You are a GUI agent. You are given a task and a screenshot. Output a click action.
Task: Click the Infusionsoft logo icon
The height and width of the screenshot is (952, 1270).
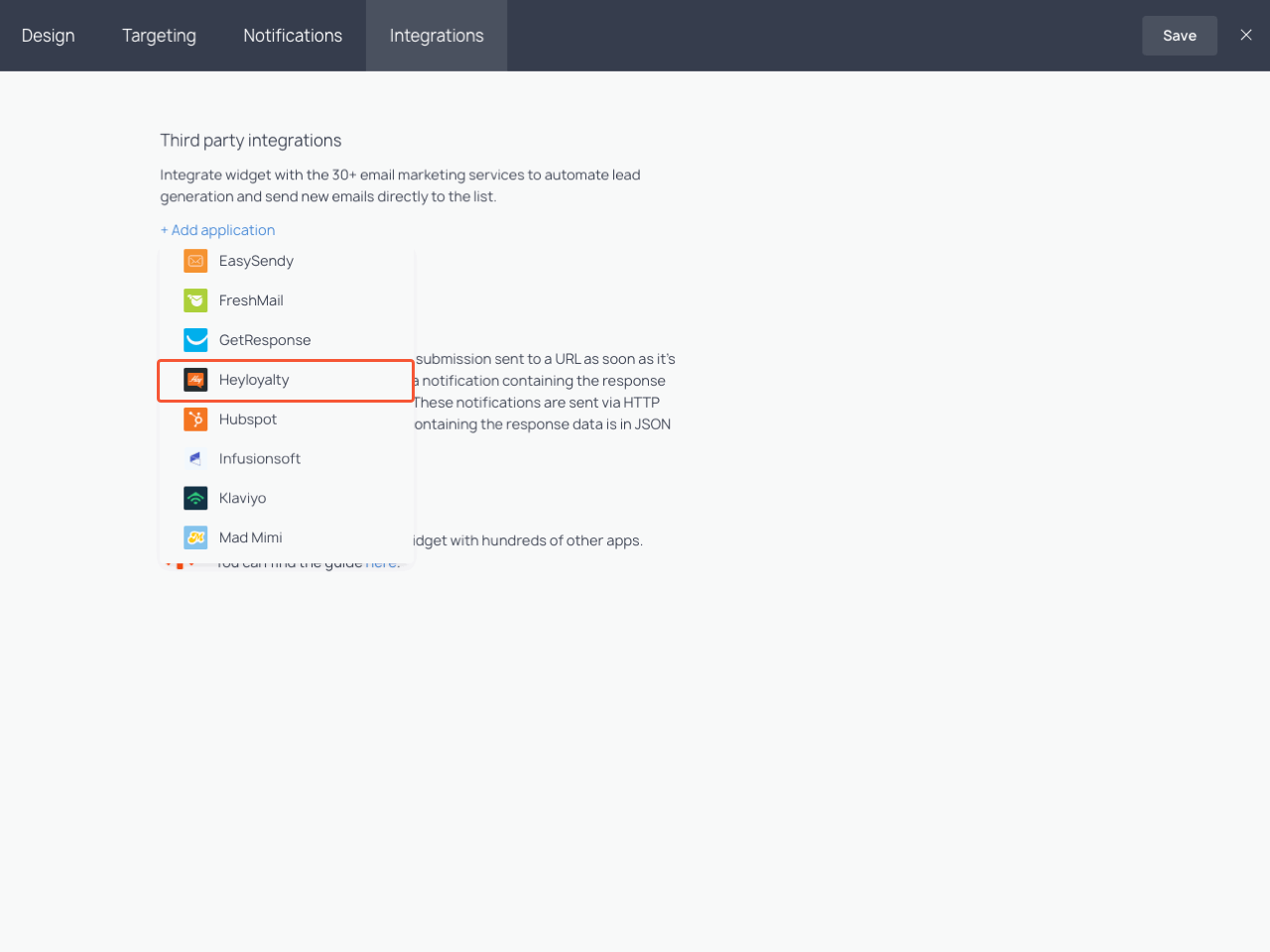tap(194, 458)
